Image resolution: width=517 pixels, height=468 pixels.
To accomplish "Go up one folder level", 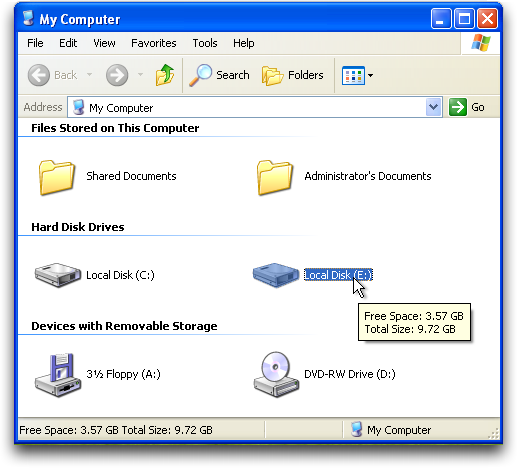I will point(165,75).
